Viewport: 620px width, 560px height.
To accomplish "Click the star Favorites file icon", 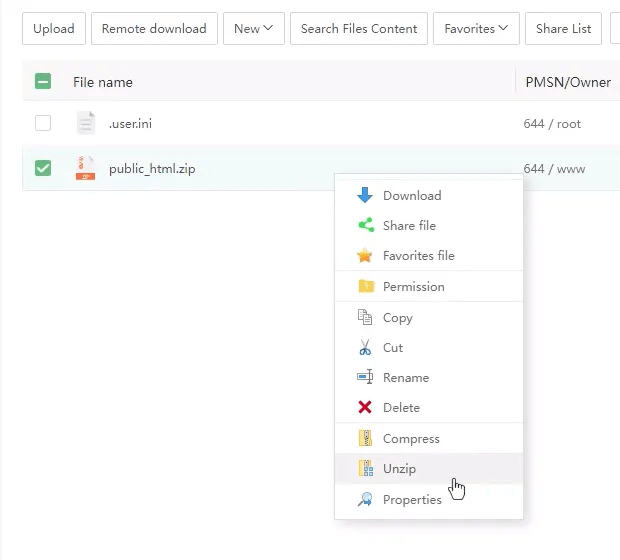I will 365,255.
